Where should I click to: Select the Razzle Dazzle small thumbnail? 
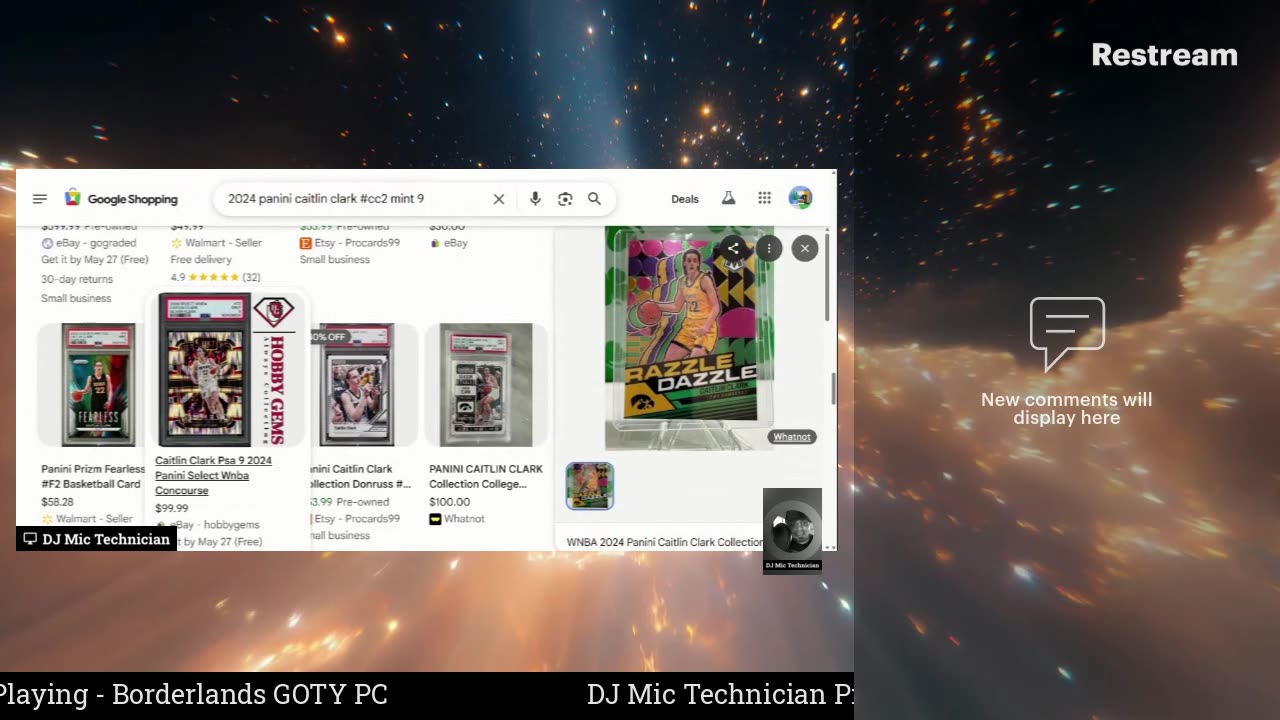tap(590, 486)
